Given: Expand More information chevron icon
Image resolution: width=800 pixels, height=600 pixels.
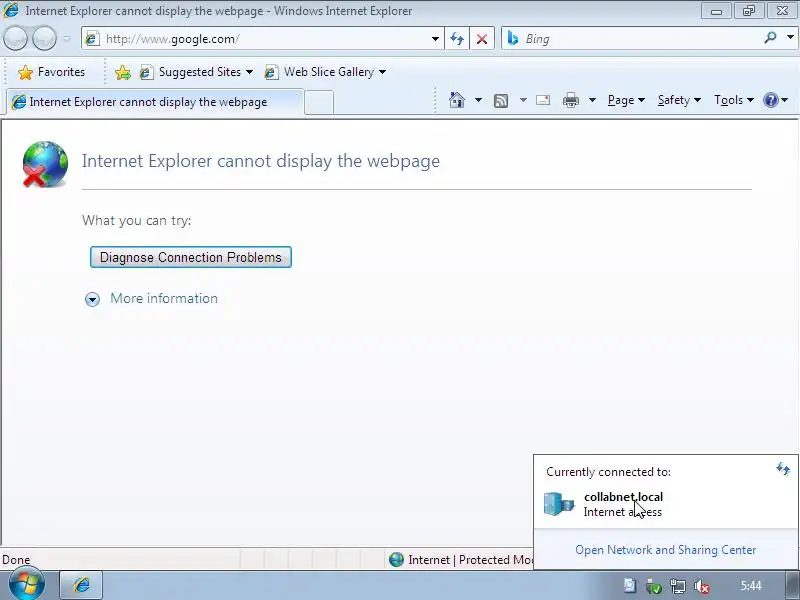Looking at the screenshot, I should point(92,299).
